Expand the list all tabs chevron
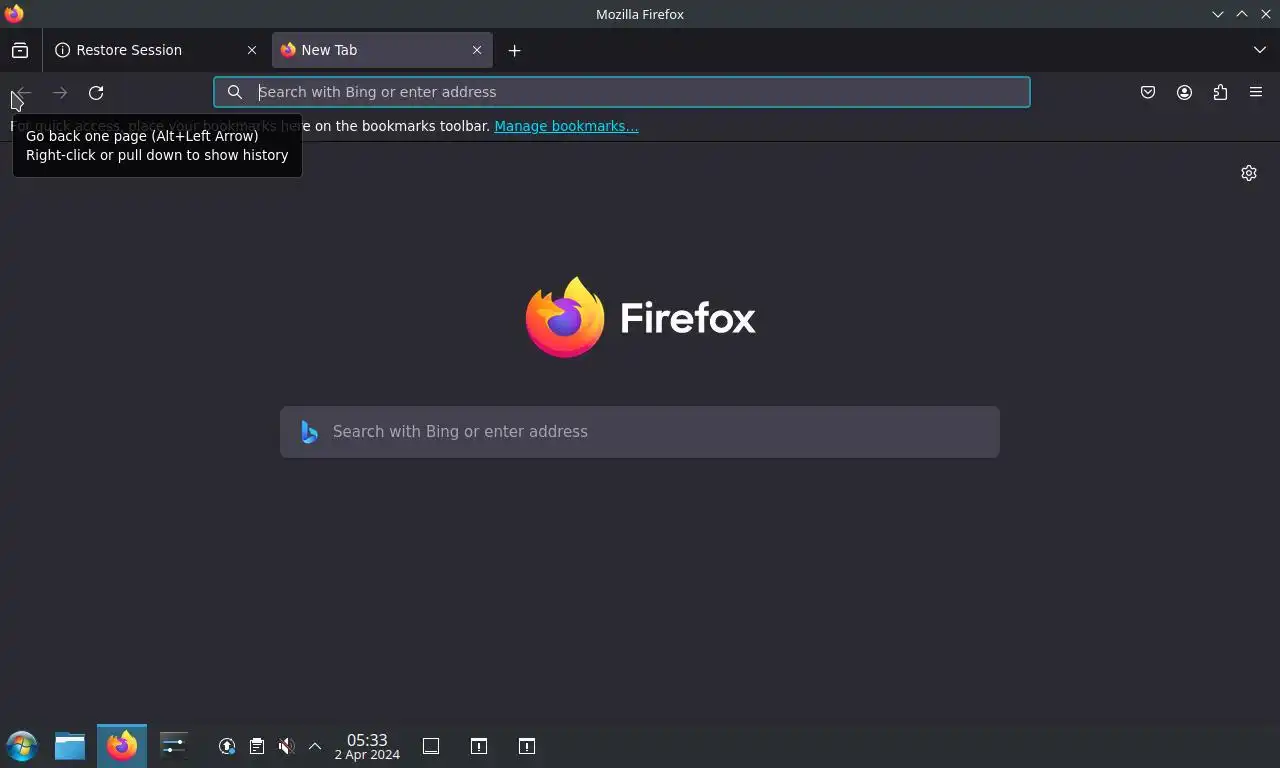The width and height of the screenshot is (1280, 768). point(1260,50)
